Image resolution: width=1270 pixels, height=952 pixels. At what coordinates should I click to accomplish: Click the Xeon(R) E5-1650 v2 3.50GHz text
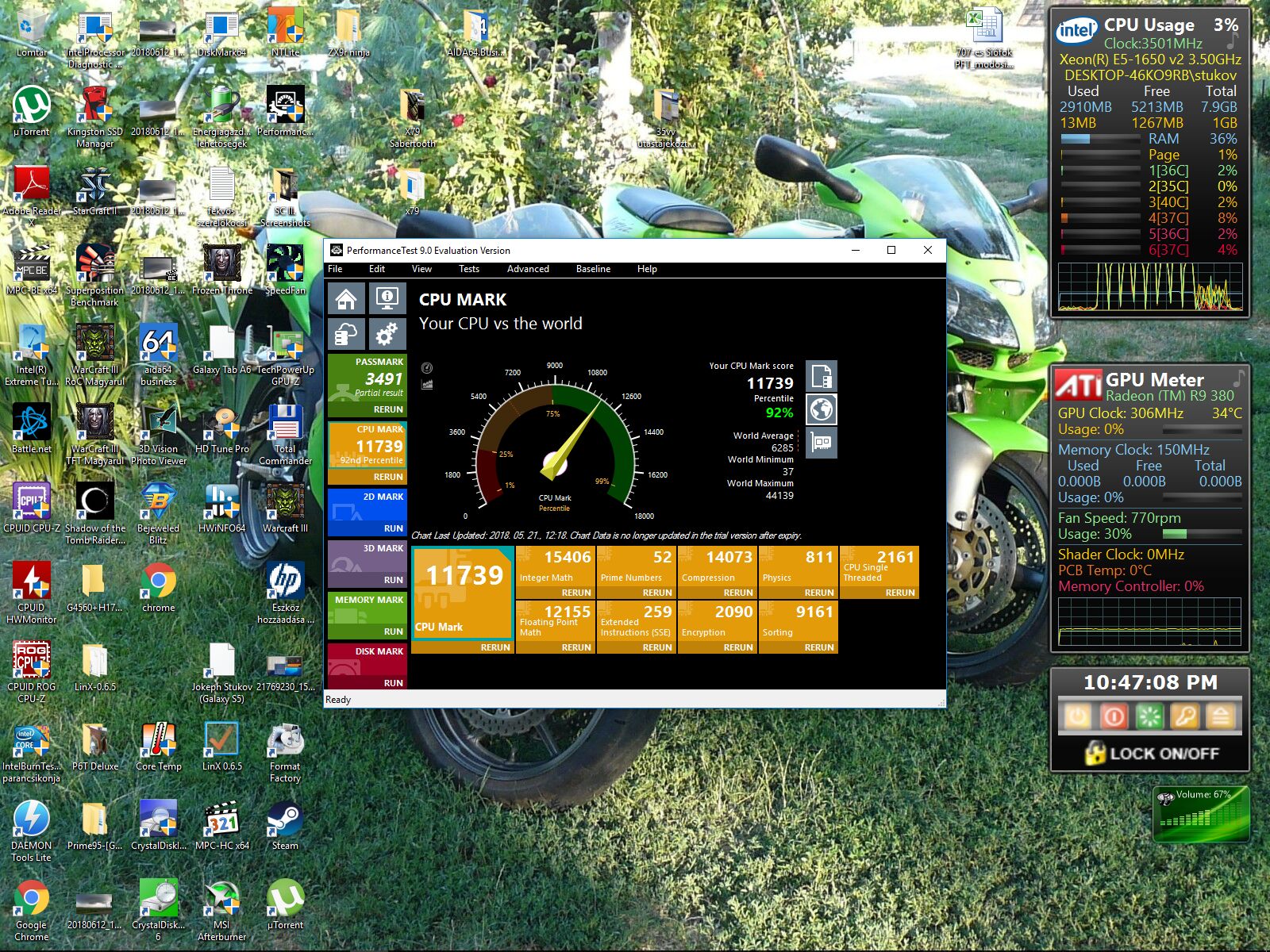tap(1150, 59)
